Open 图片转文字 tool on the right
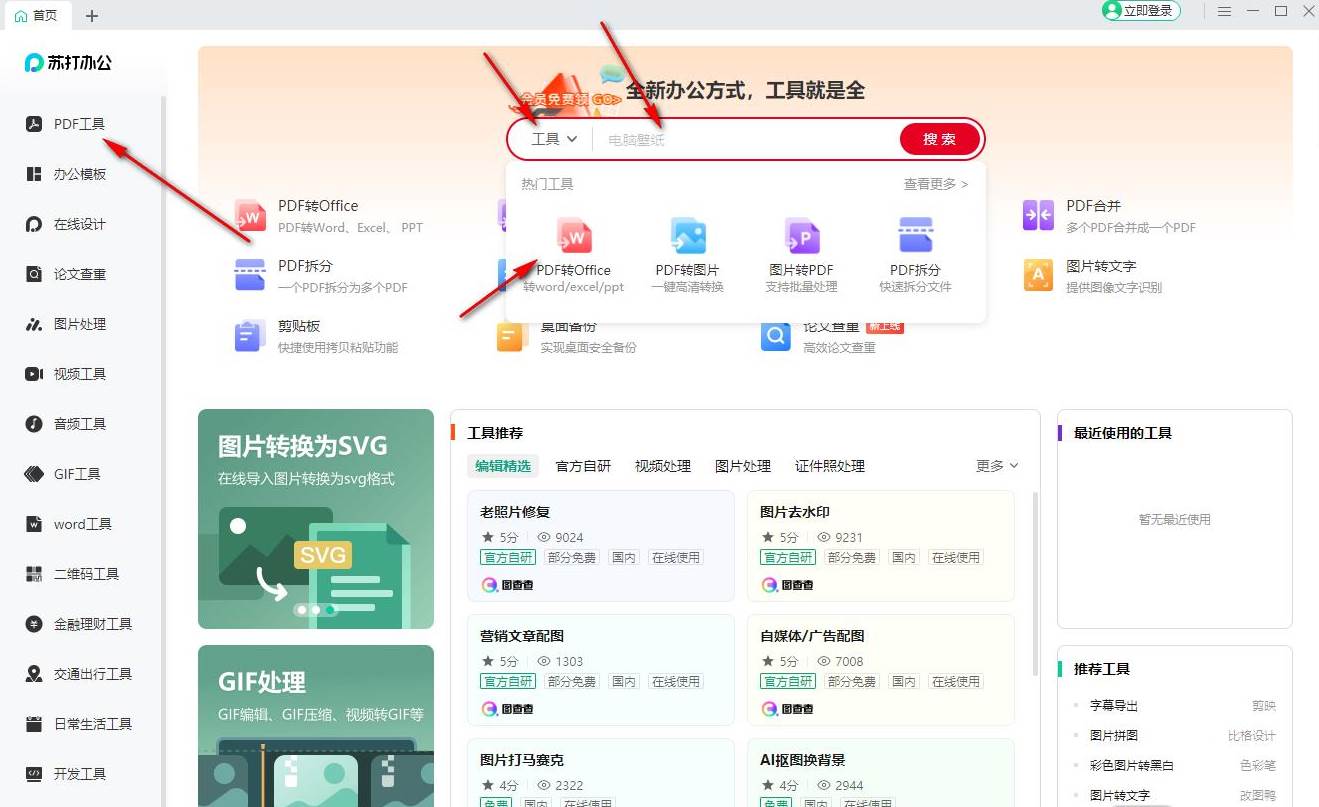Viewport: 1319px width, 807px height. (1092, 275)
